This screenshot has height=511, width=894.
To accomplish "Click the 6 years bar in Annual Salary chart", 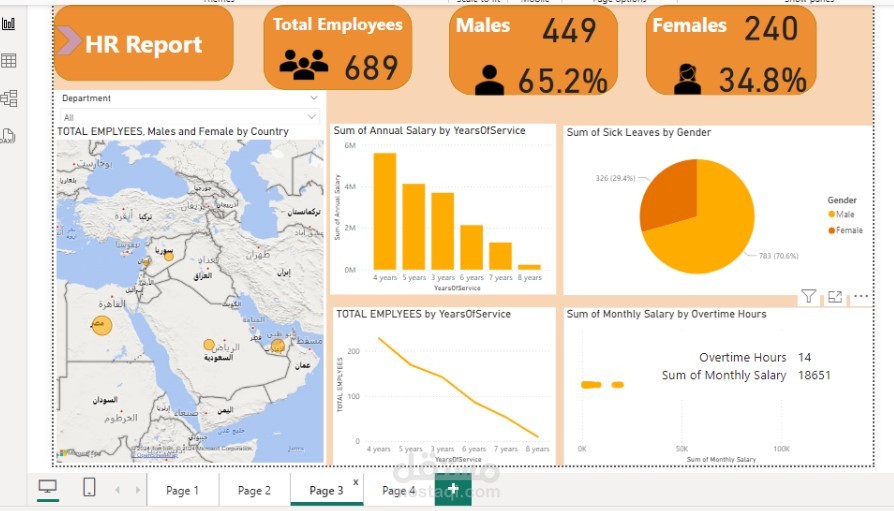I will (x=472, y=248).
